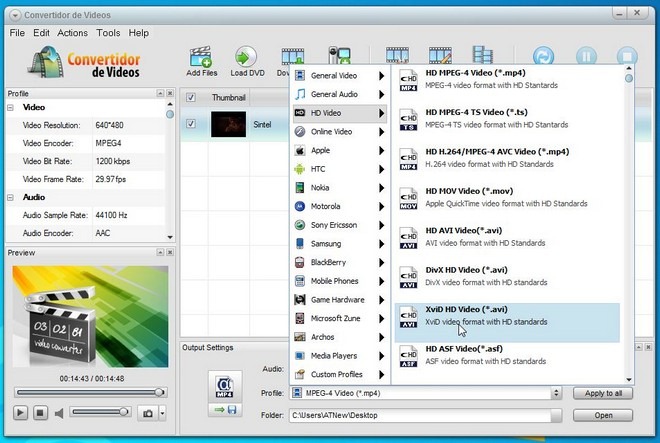Click the Add Files toolbar icon
Screen dimensions: 660x443
[201, 57]
